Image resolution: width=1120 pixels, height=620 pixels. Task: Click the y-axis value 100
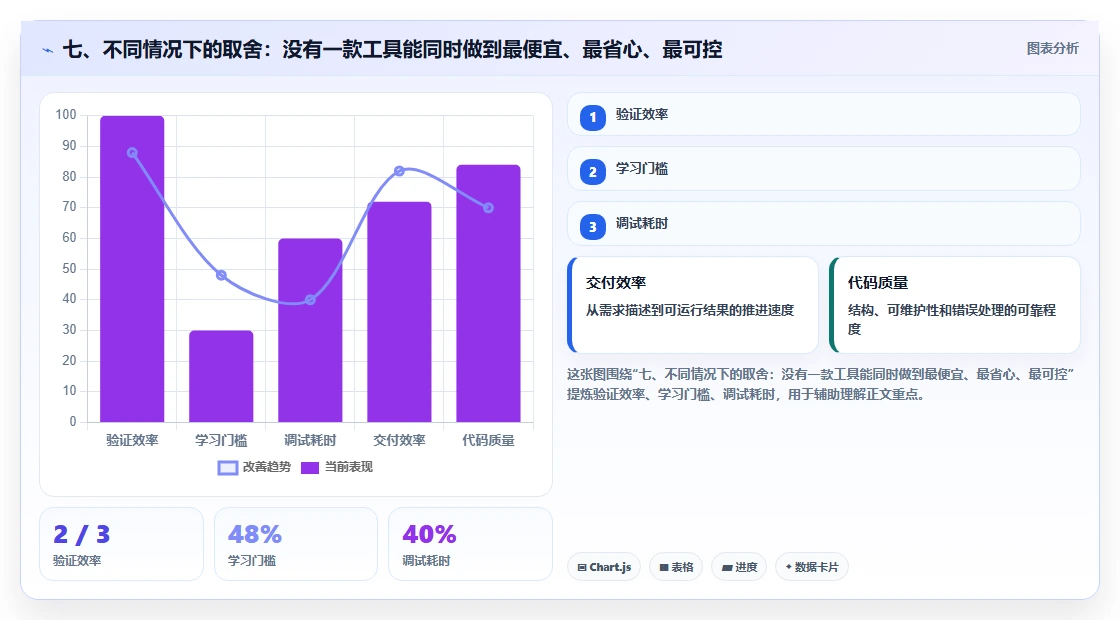click(x=66, y=115)
